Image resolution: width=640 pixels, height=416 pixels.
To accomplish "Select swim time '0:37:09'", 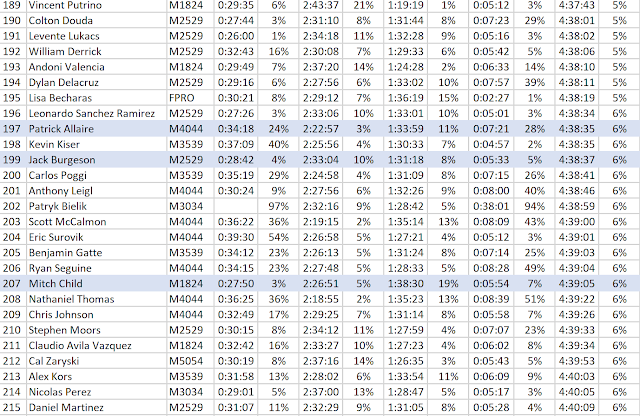I will [236, 145].
